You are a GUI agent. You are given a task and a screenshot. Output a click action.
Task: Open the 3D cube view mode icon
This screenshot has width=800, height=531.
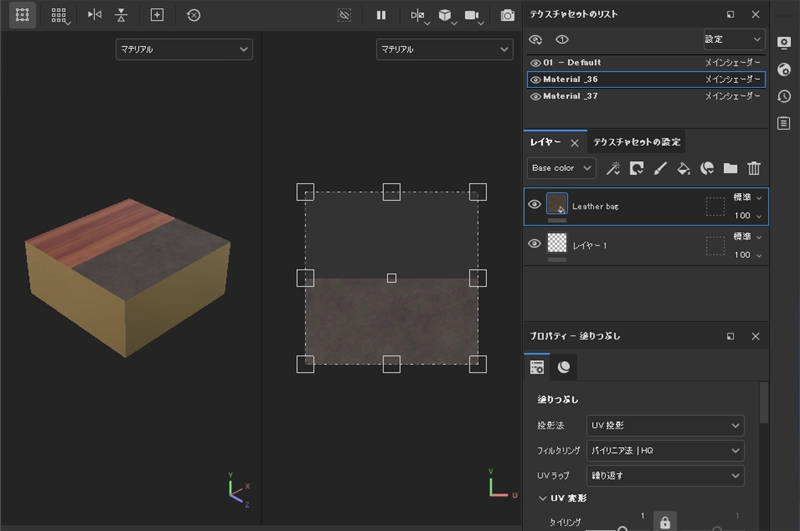tap(446, 16)
